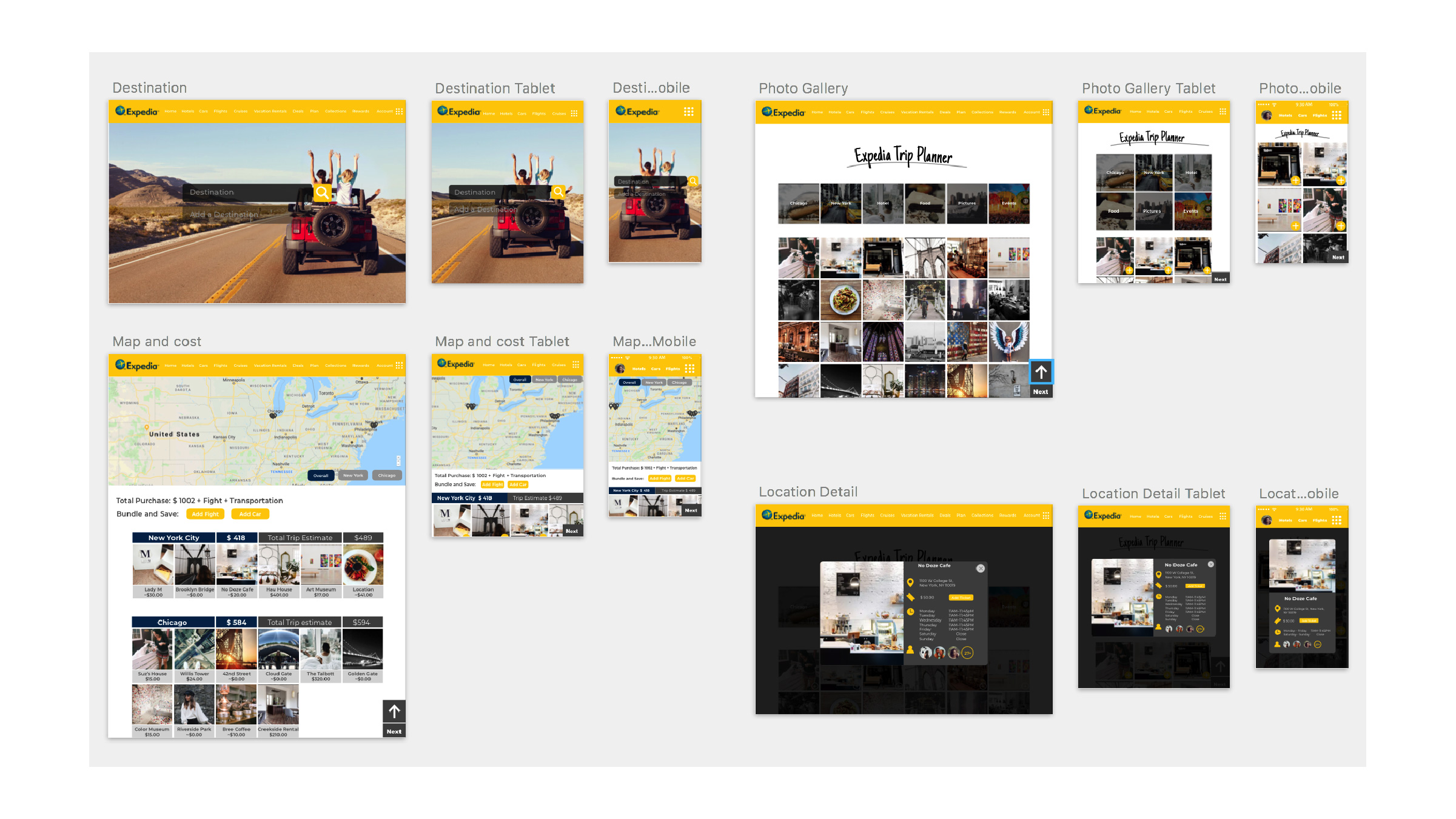Click Chicago category tile in Photo Gallery desktop
This screenshot has height=819, width=1456.
tap(798, 204)
